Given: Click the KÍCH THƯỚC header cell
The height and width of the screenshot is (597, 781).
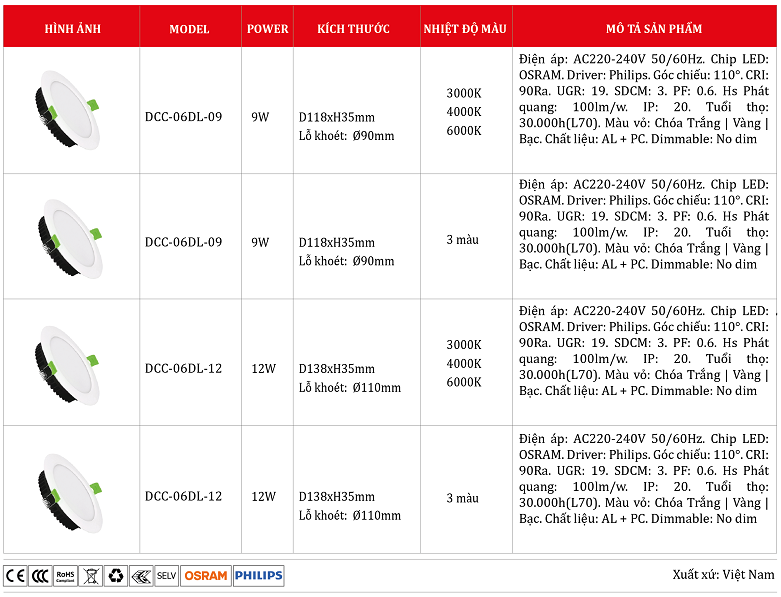Looking at the screenshot, I should pos(354,29).
